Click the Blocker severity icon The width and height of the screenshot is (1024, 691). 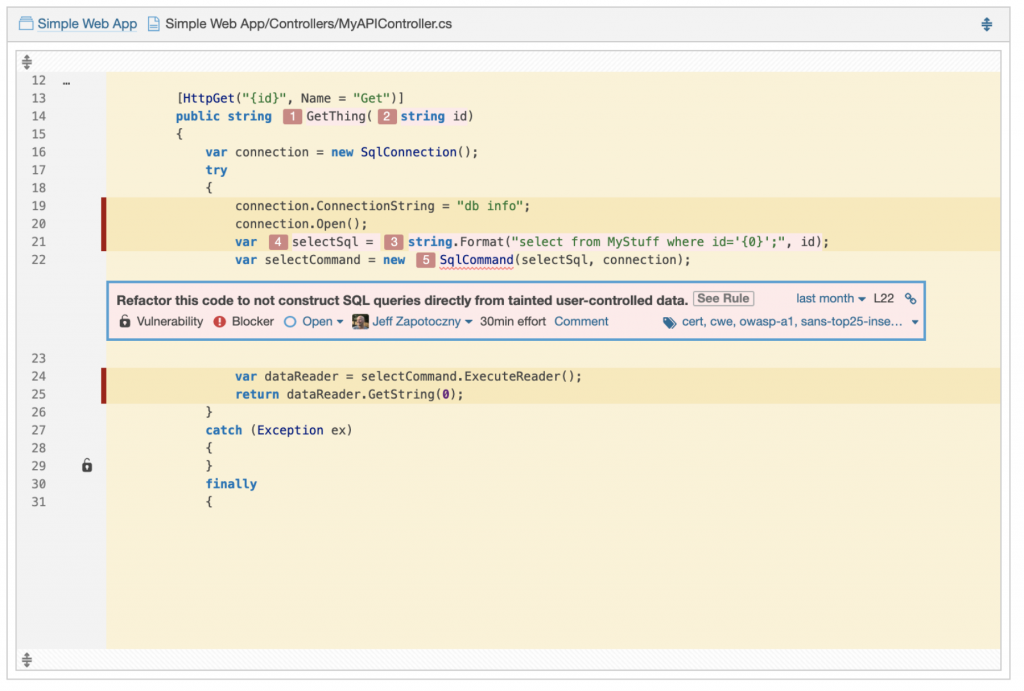tap(220, 322)
